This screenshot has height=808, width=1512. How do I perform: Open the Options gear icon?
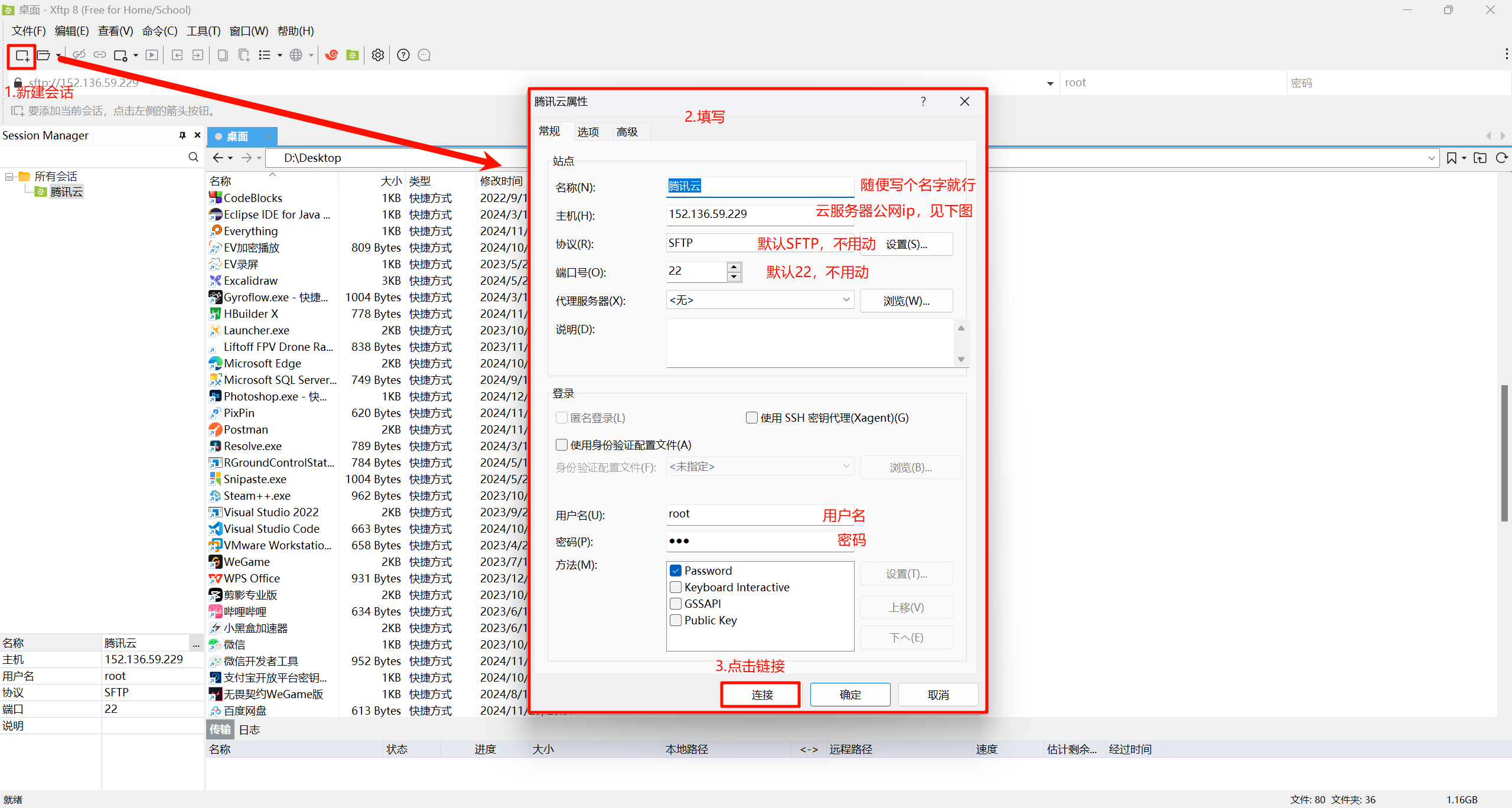(378, 56)
